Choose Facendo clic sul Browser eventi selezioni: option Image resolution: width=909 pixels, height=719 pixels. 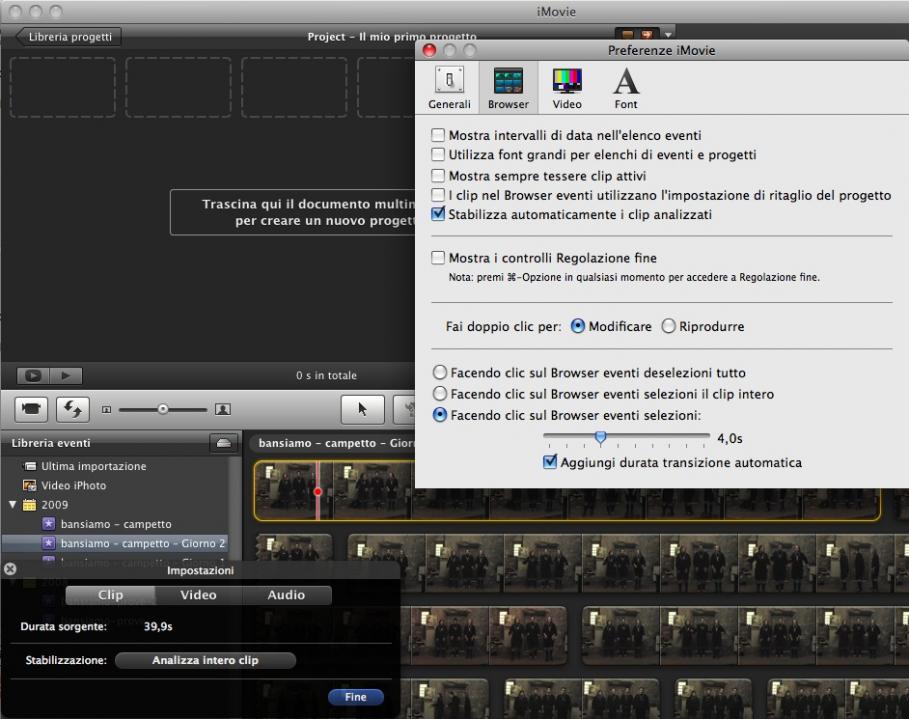coord(440,415)
